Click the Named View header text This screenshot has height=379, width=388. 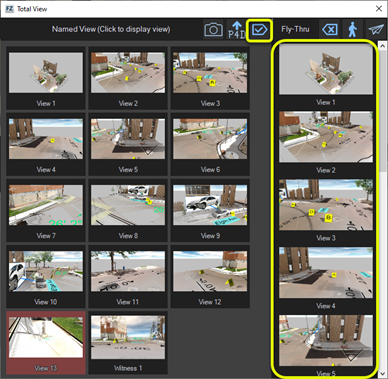[x=111, y=29]
